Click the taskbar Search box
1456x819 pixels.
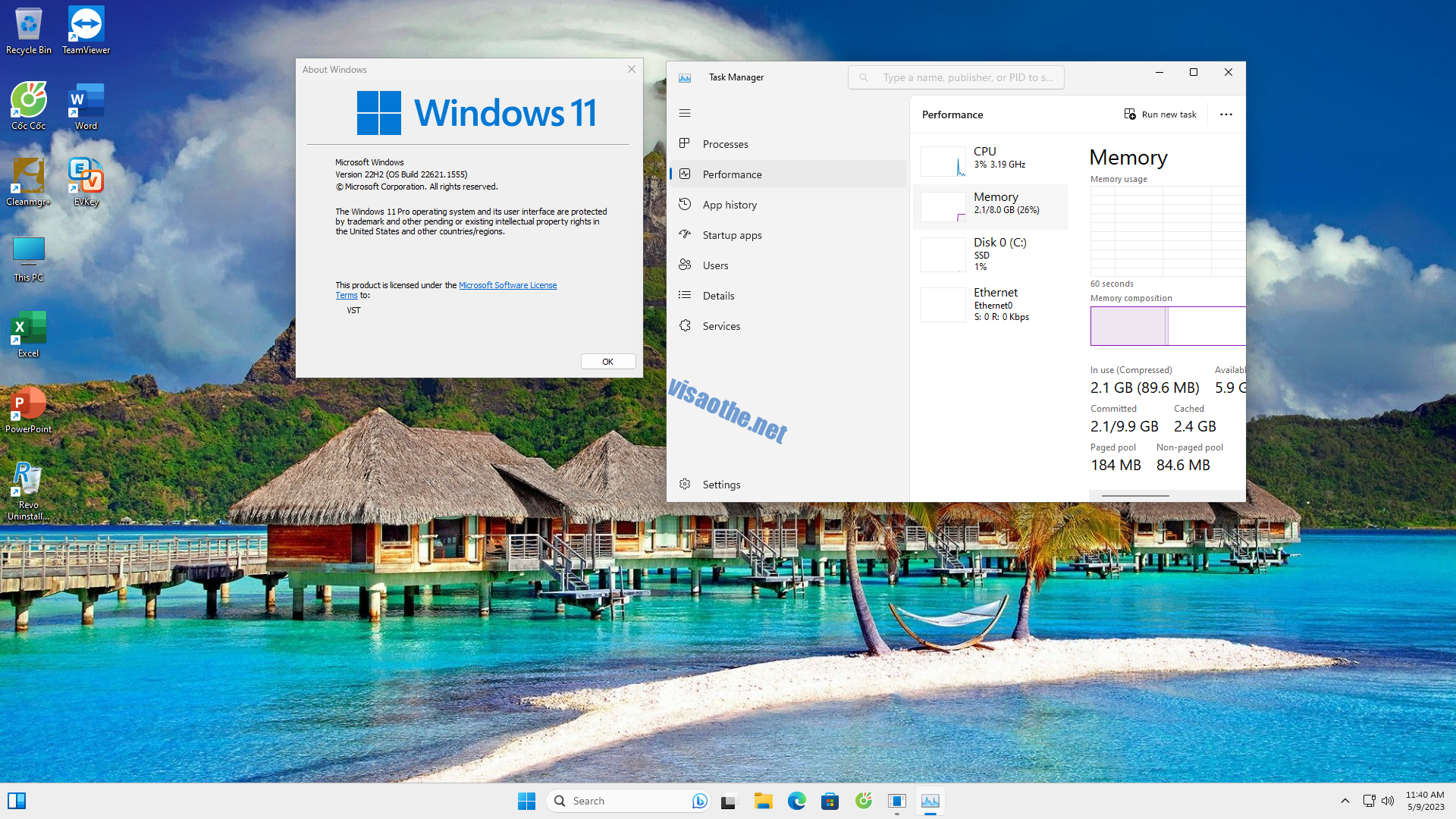[x=628, y=801]
